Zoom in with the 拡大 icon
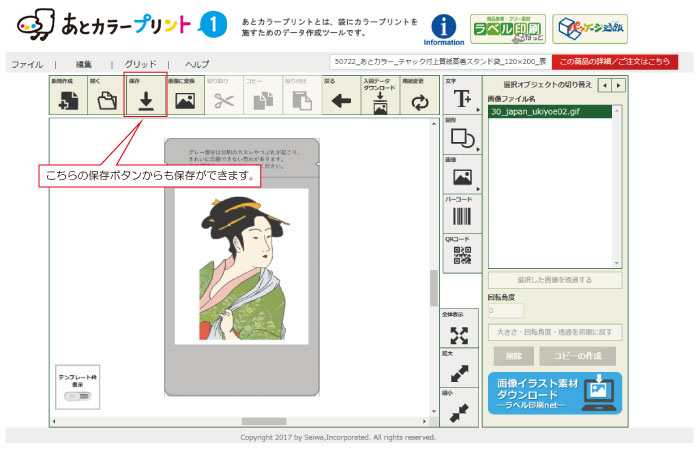The height and width of the screenshot is (450, 700). [x=459, y=374]
